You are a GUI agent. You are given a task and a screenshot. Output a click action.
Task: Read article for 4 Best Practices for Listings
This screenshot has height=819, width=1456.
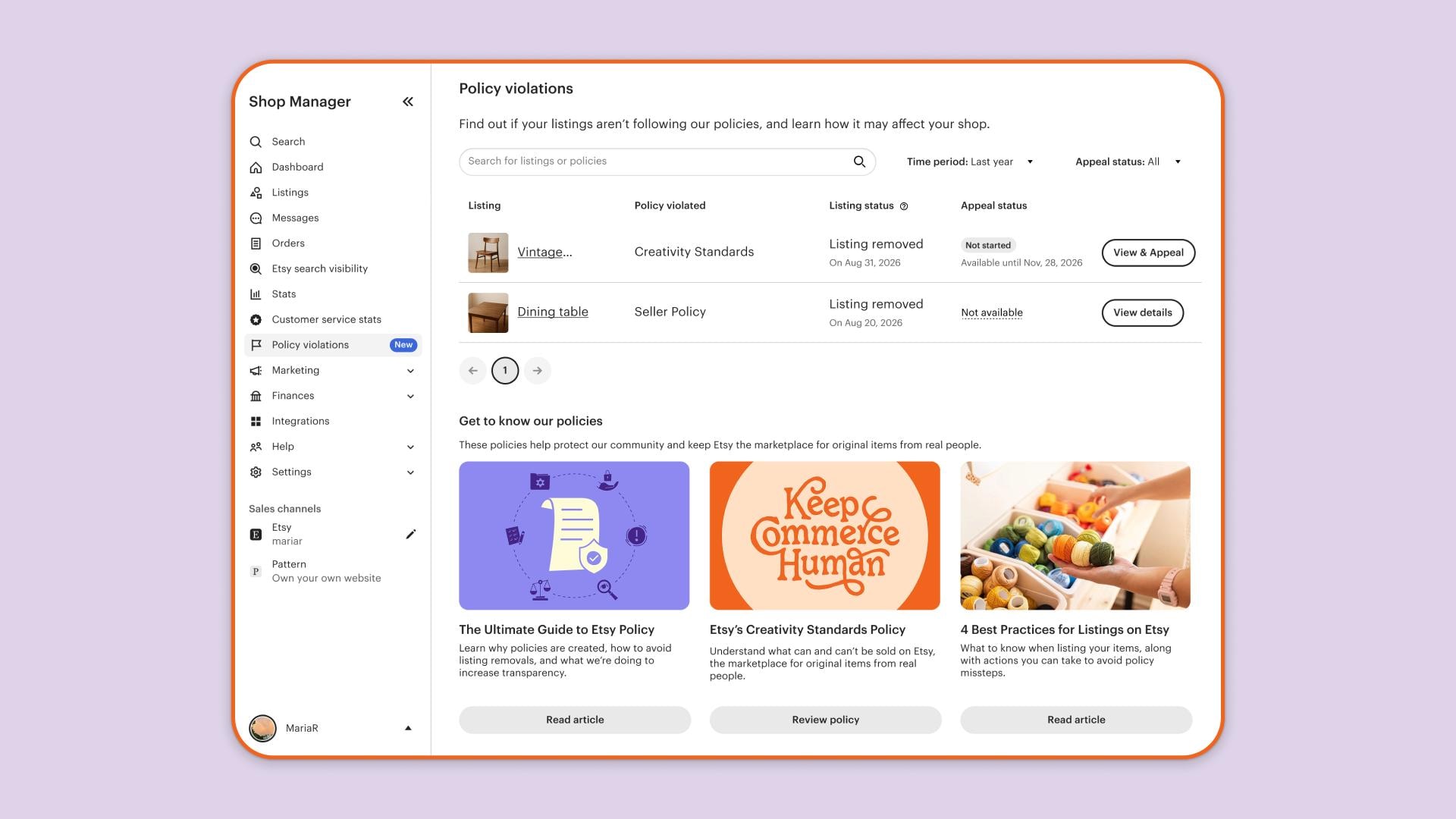tap(1076, 720)
